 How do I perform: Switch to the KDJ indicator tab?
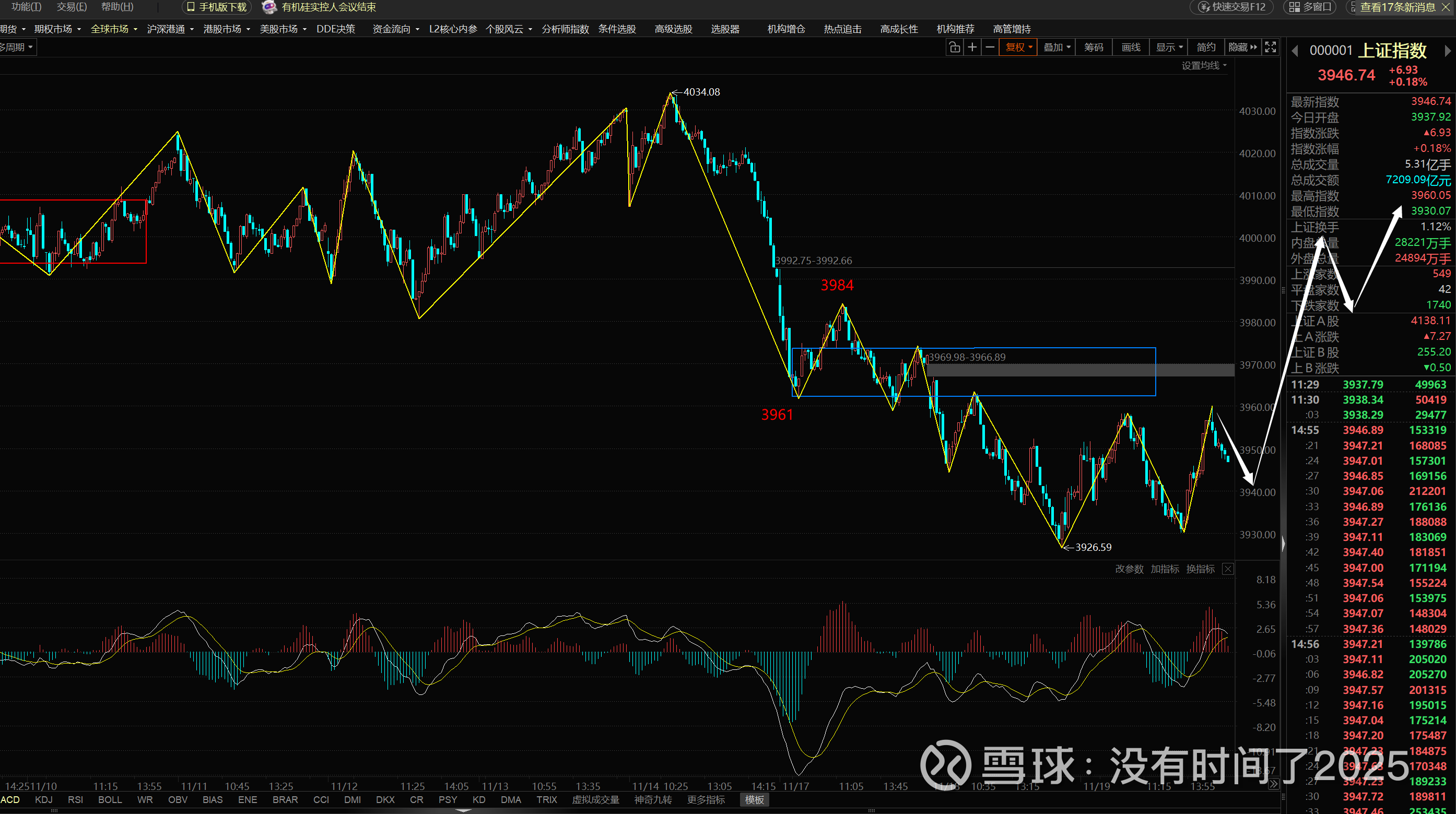[x=43, y=800]
